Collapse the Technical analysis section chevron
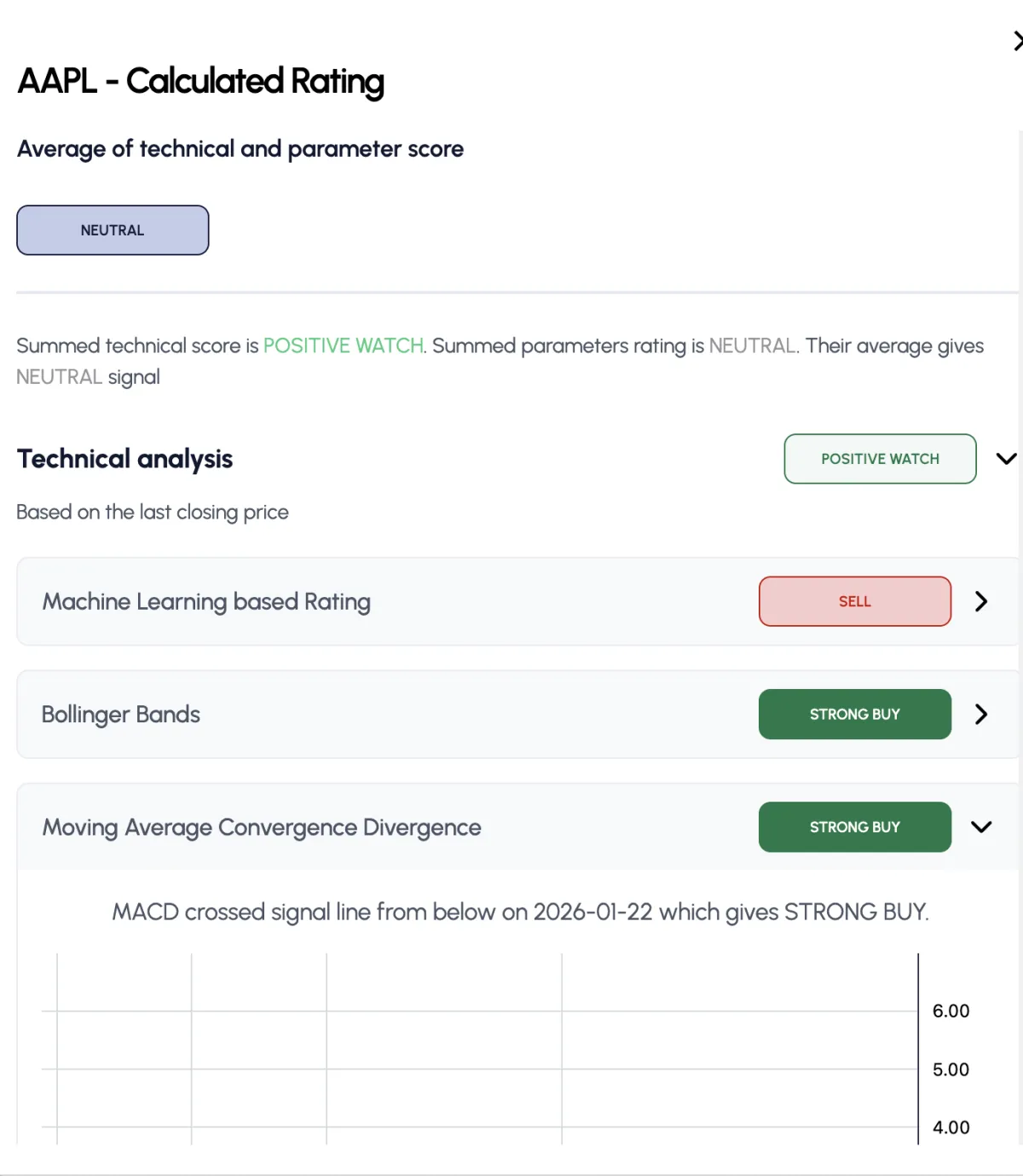This screenshot has width=1023, height=1176. click(1006, 459)
